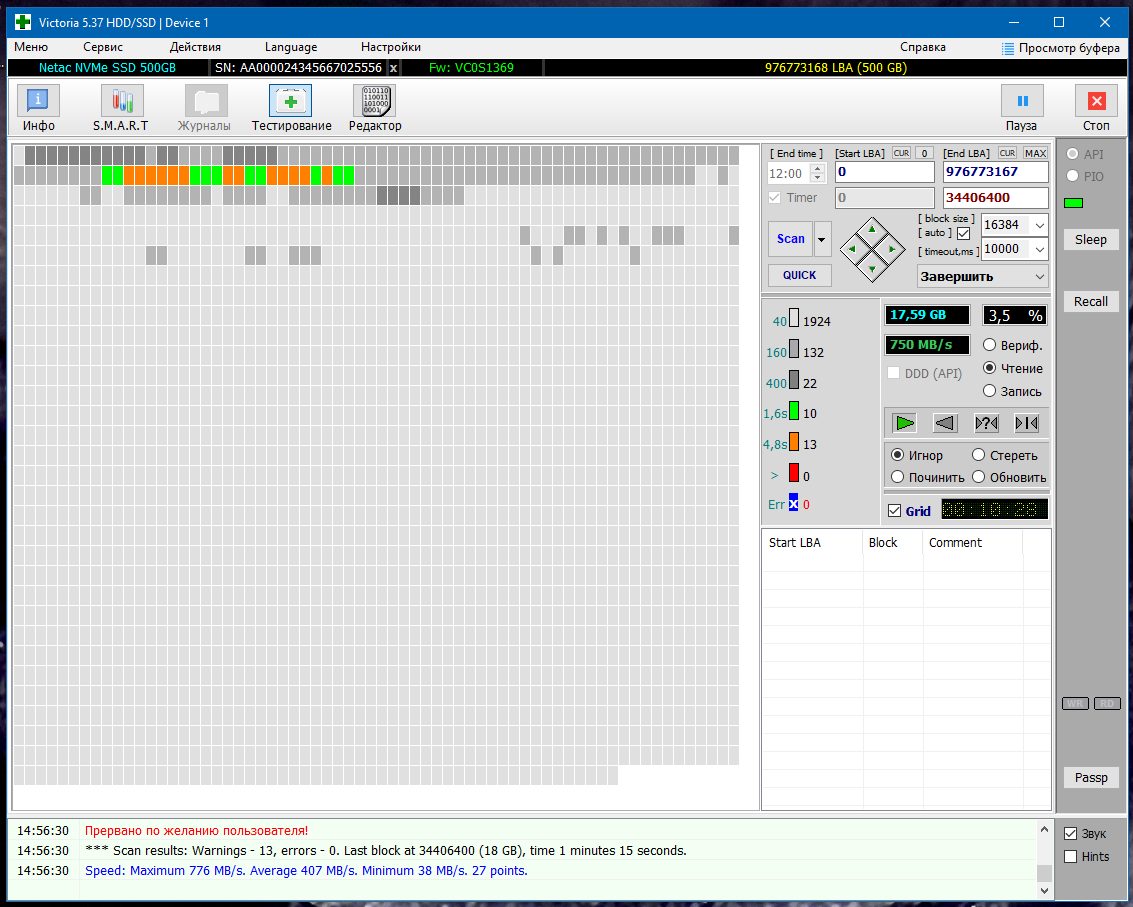This screenshot has width=1133, height=907.
Task: Click the butterfly scan mode button
Action: coord(1027,423)
